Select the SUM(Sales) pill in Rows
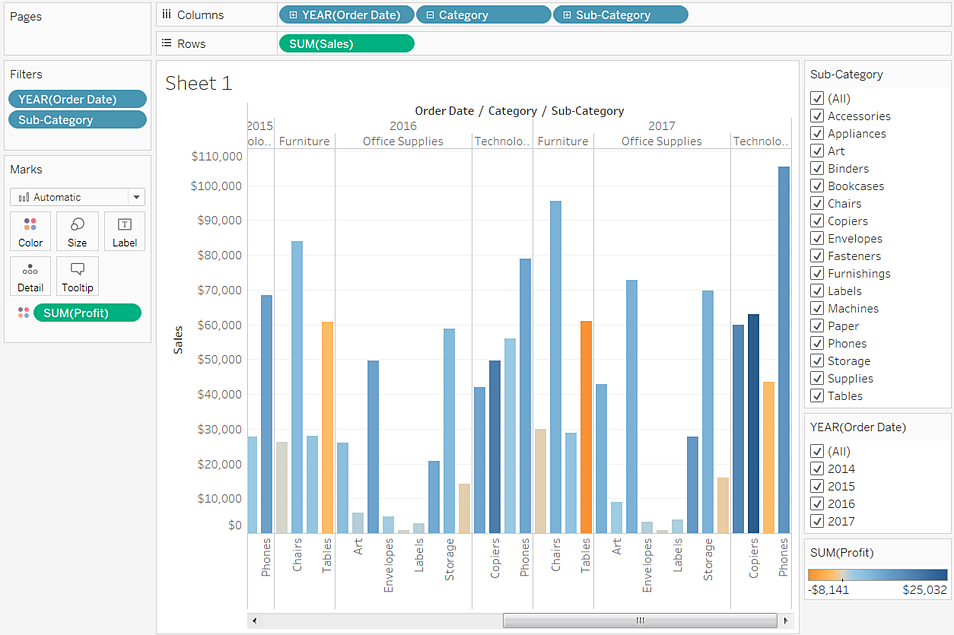 click(345, 43)
